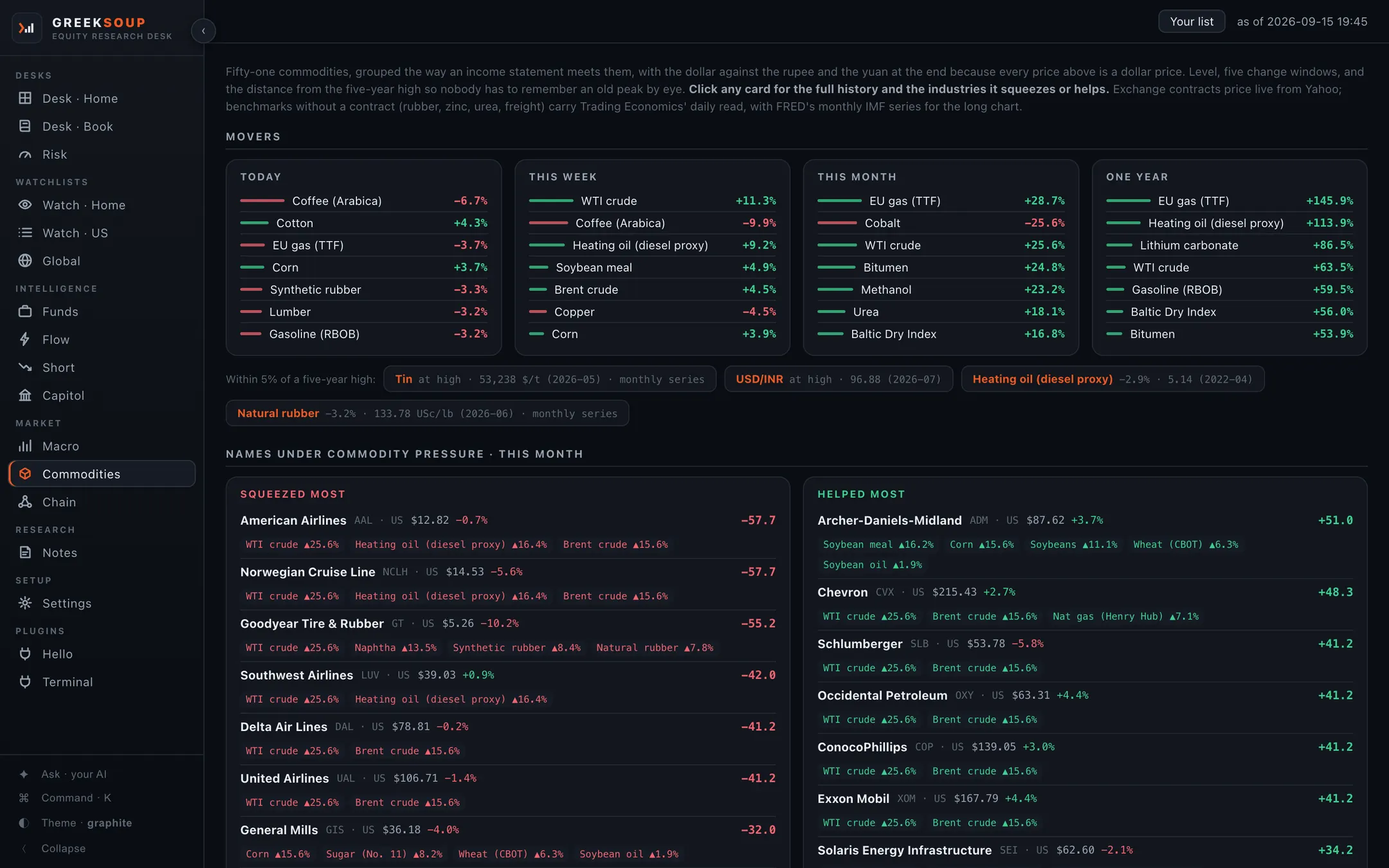The width and height of the screenshot is (1389, 868).
Task: Collapse the sidebar with the top chevron
Action: tap(203, 31)
